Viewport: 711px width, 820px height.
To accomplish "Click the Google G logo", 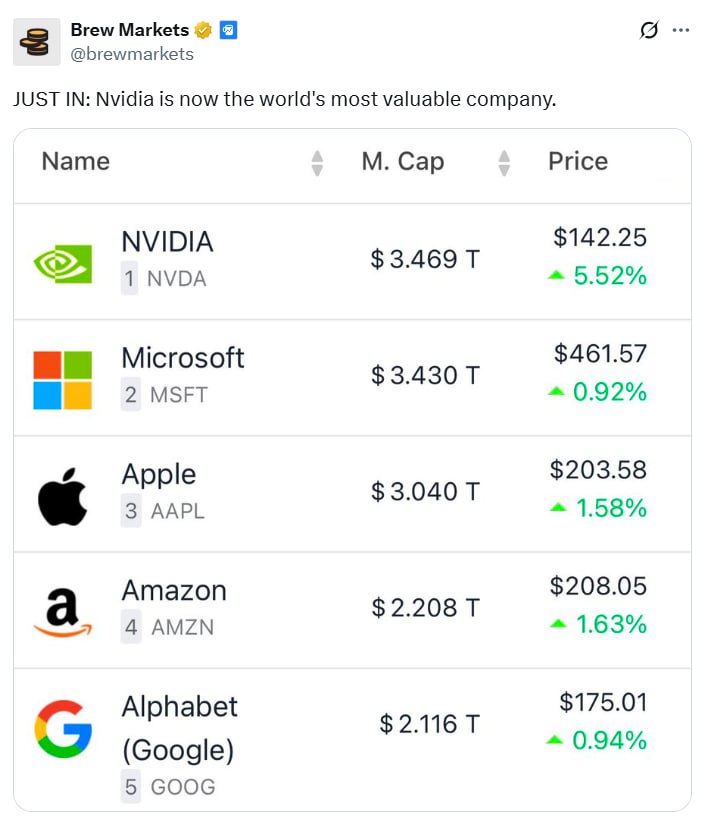I will tap(63, 729).
